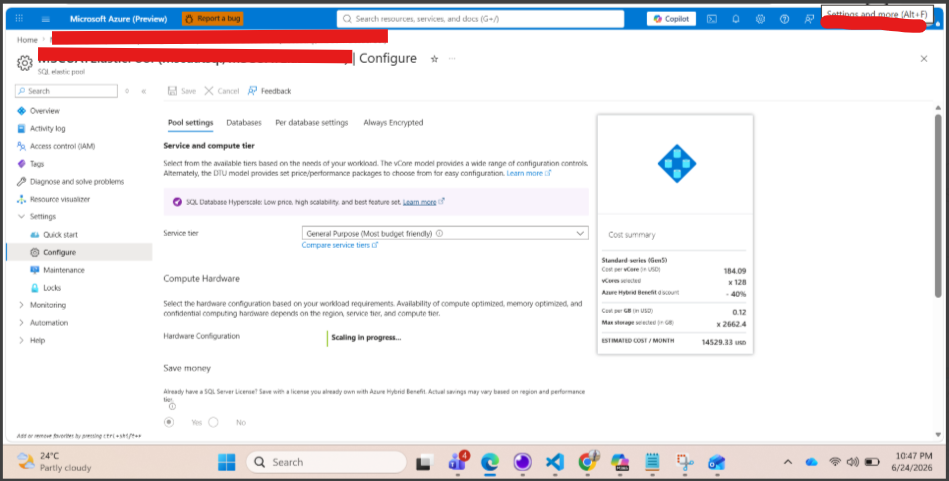Focus the Search resources, services, and docs box
The image size is (949, 481).
click(480, 19)
